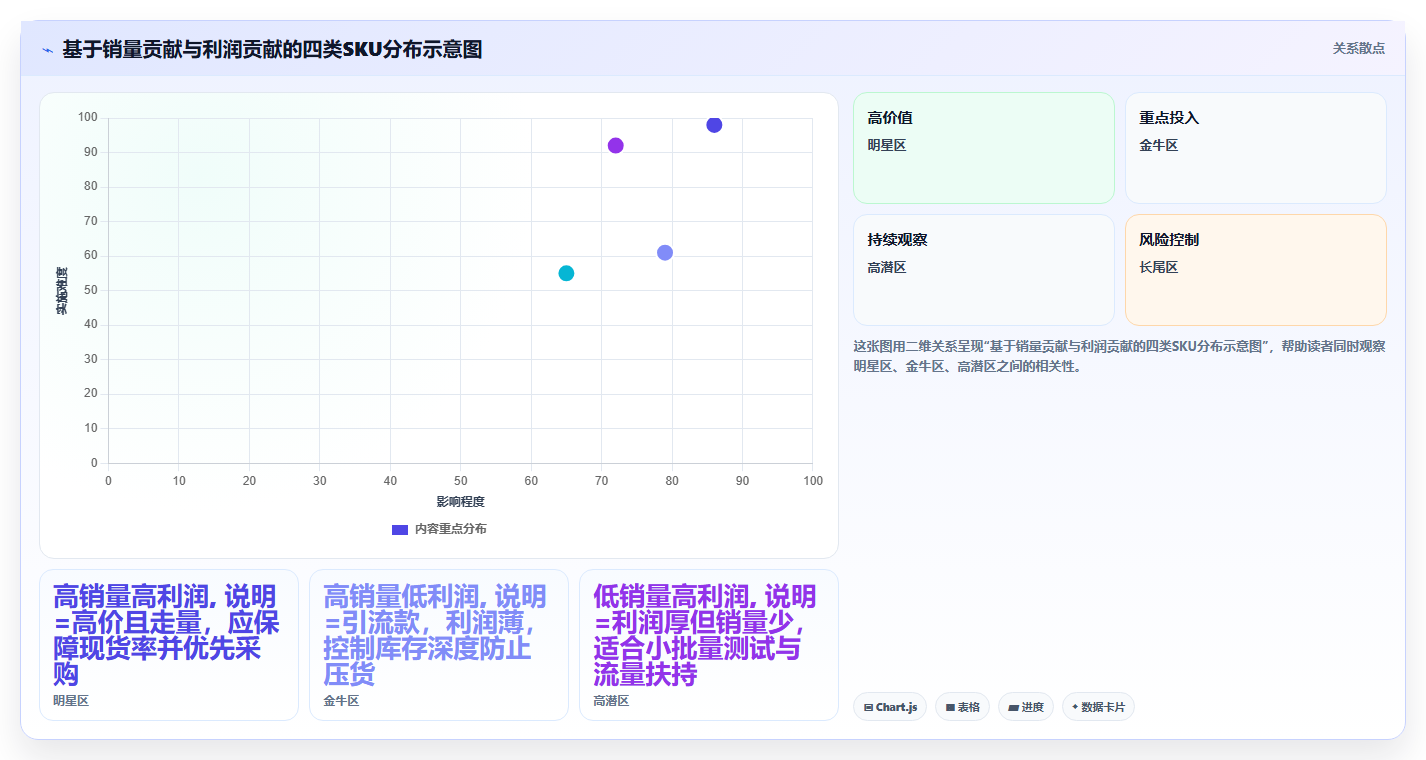
Task: Click the lightning icon beside the title
Action: click(47, 50)
